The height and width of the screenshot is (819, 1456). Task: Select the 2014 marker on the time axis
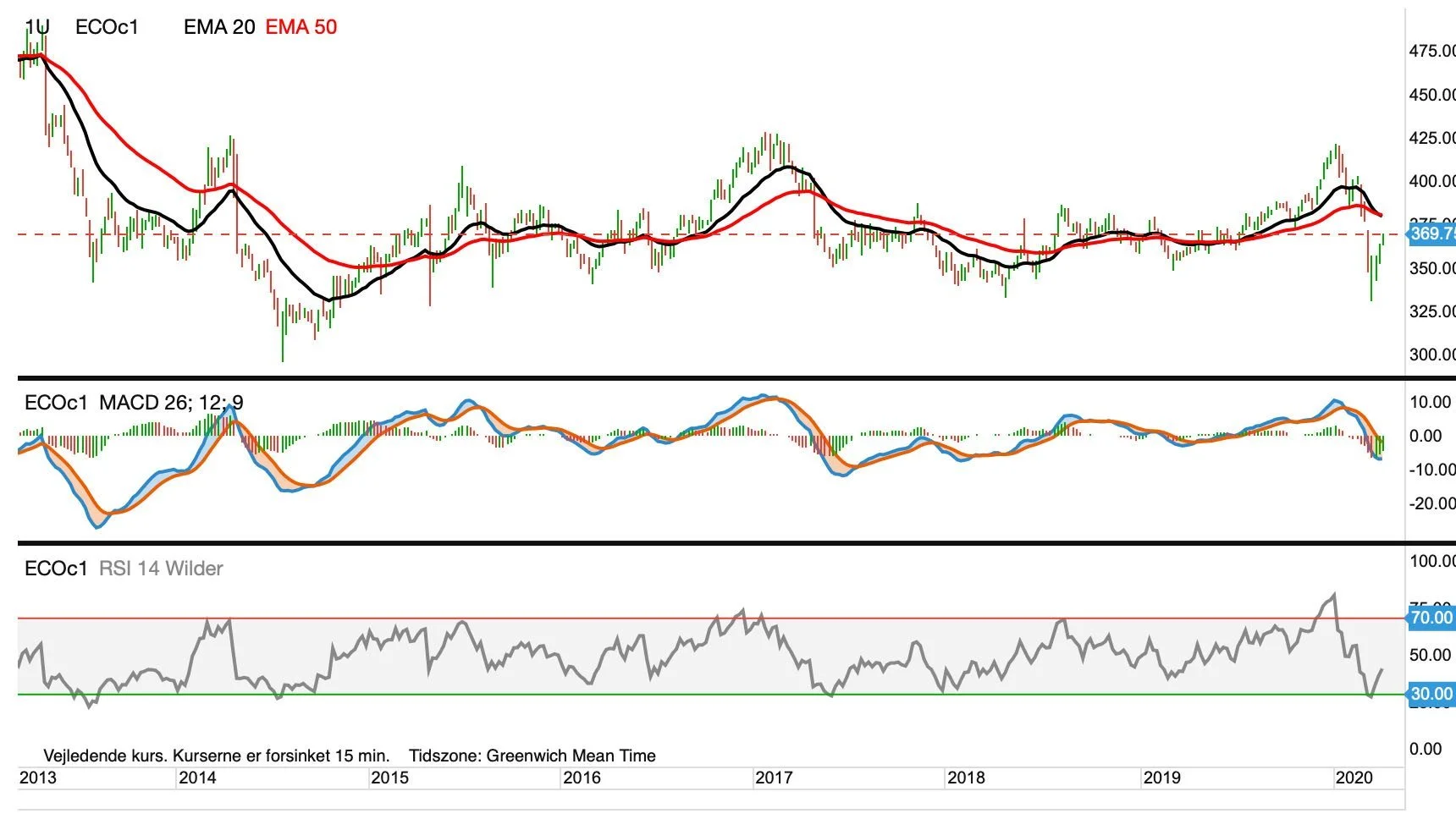click(197, 778)
